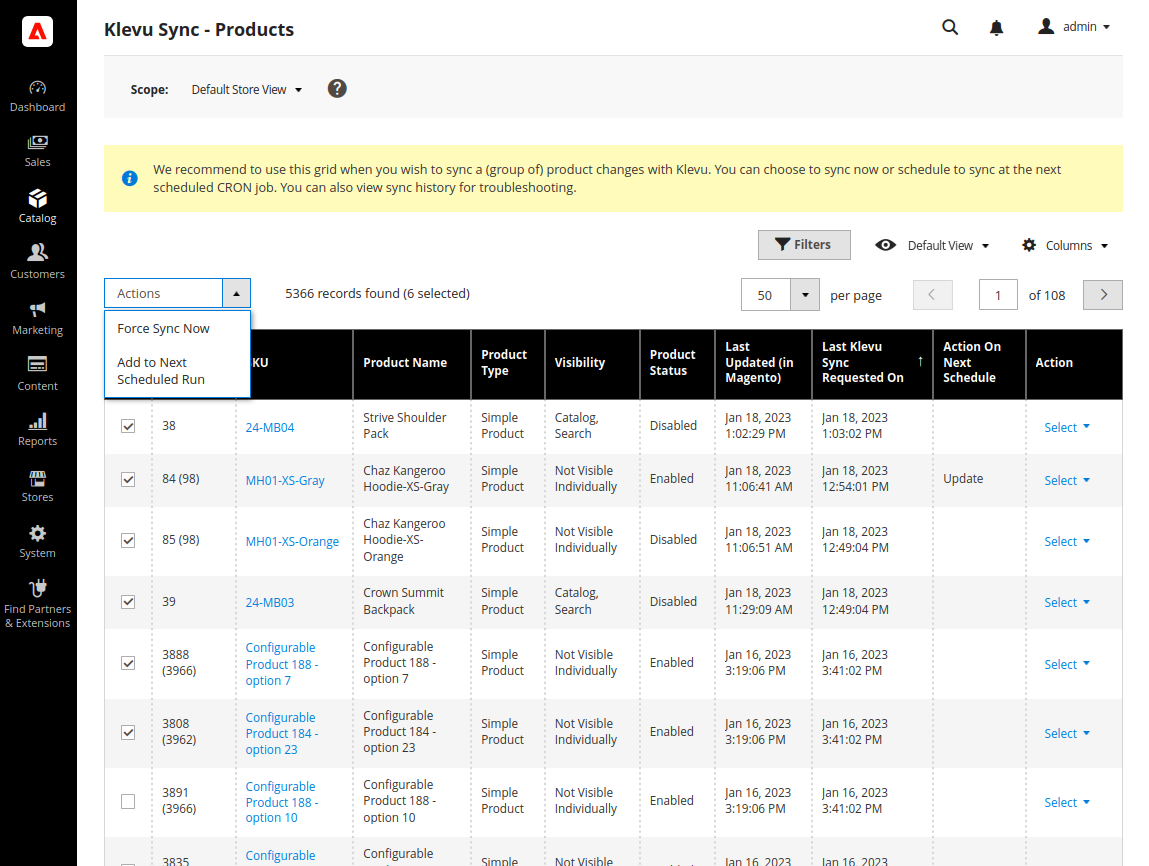1149x866 pixels.
Task: Click '5366 records found (6 selected)' text
Action: click(377, 293)
